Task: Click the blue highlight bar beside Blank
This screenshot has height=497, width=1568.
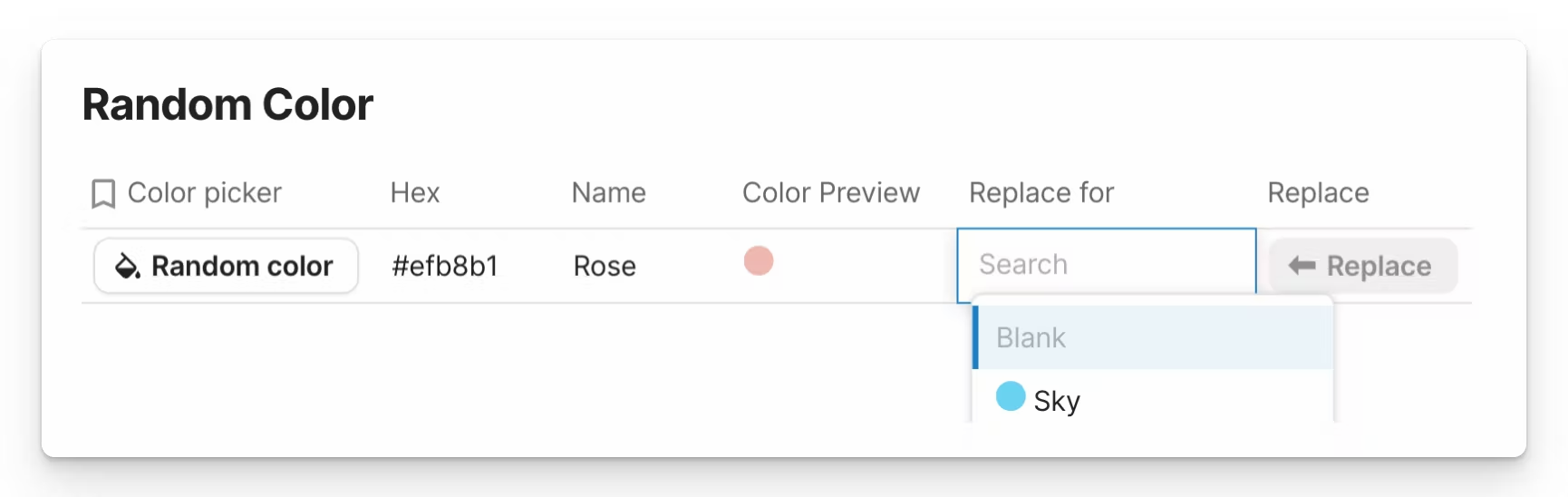Action: coord(975,337)
